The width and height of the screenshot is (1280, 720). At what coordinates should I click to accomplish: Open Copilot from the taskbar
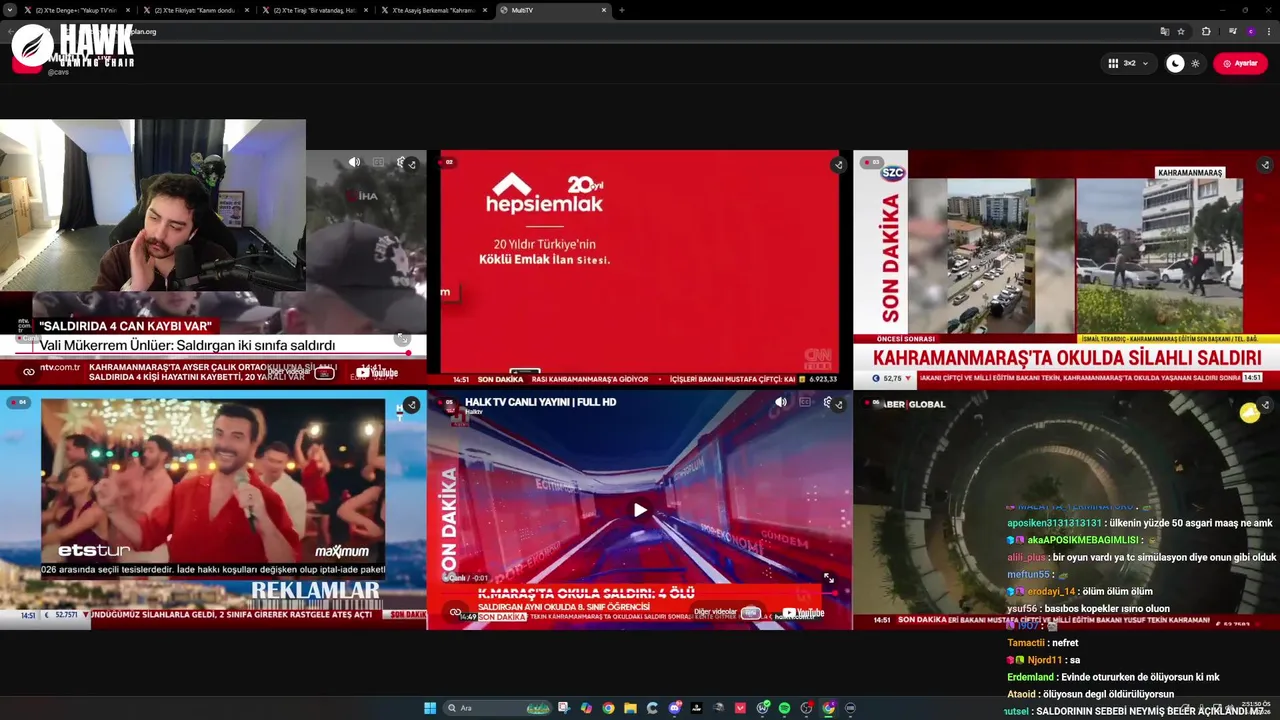pos(586,708)
